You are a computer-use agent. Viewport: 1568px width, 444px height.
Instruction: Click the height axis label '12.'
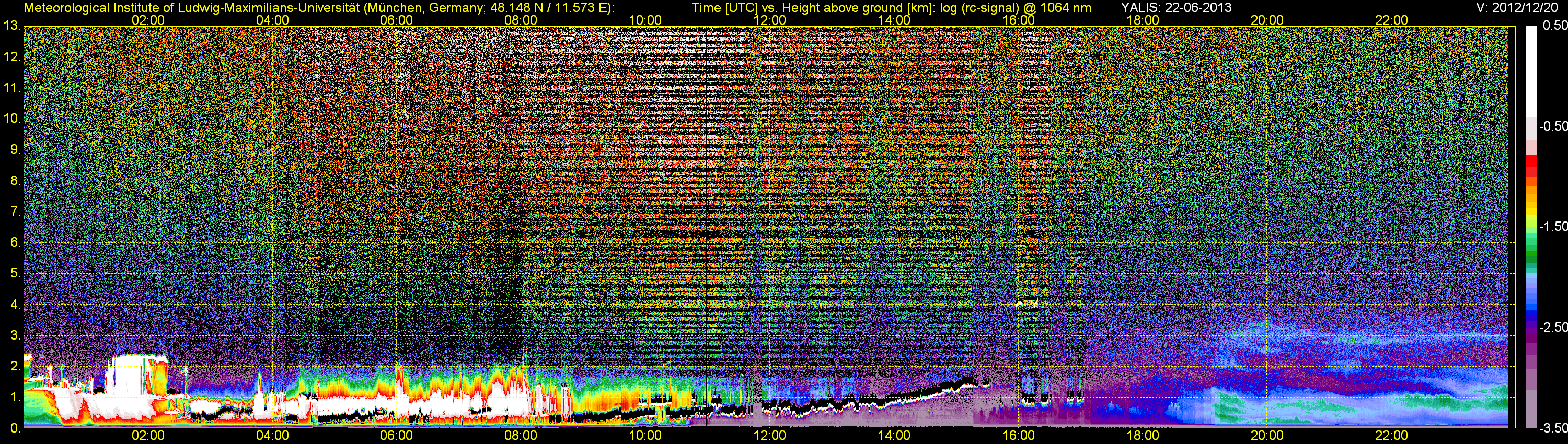coord(11,56)
